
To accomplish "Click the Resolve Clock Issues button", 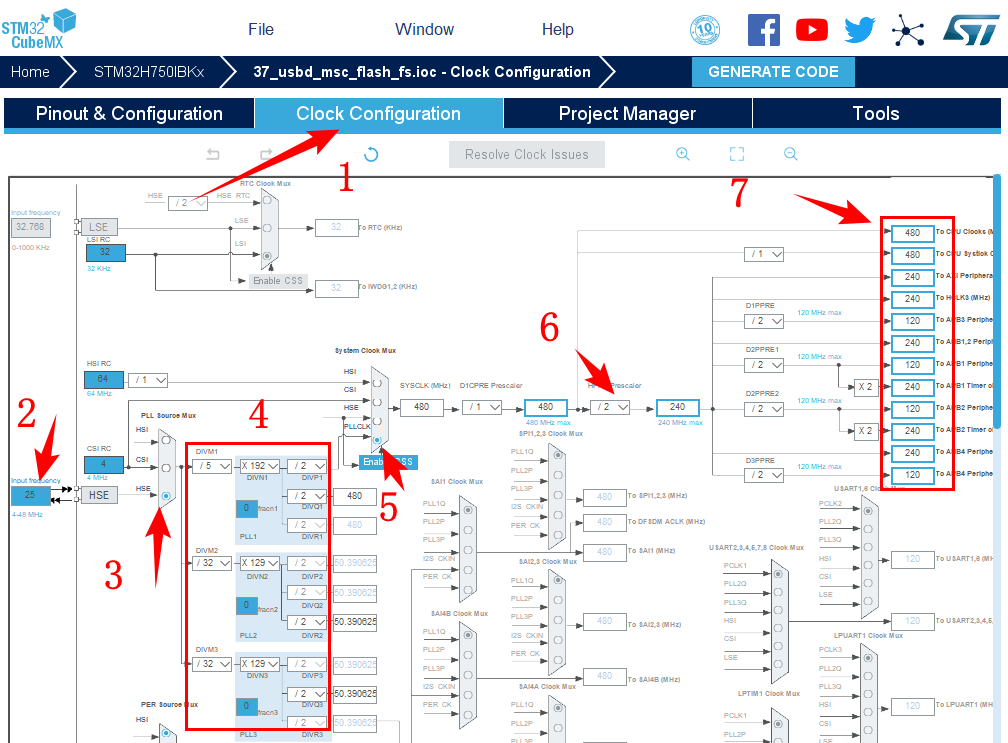I will pyautogui.click(x=526, y=154).
